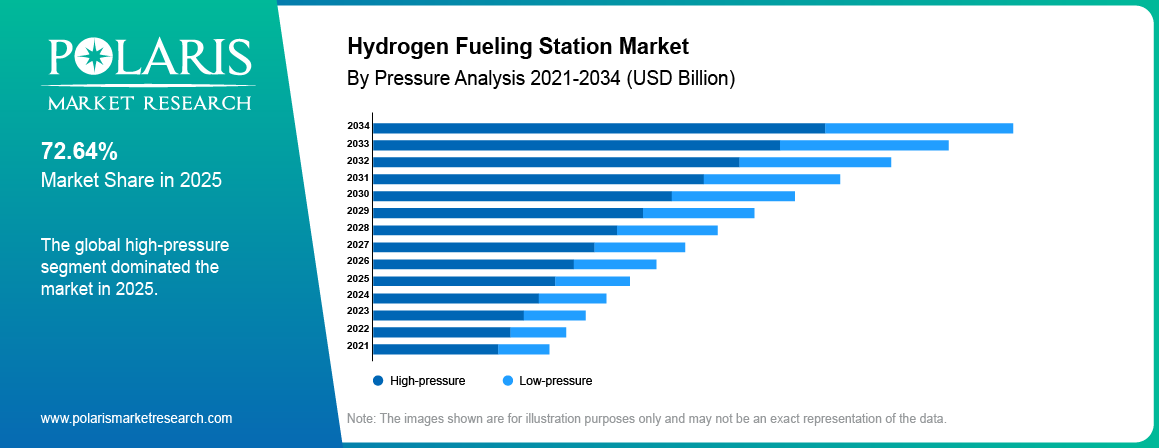
Task: Select the 2031 low-pressure light bar
Action: [x=772, y=179]
